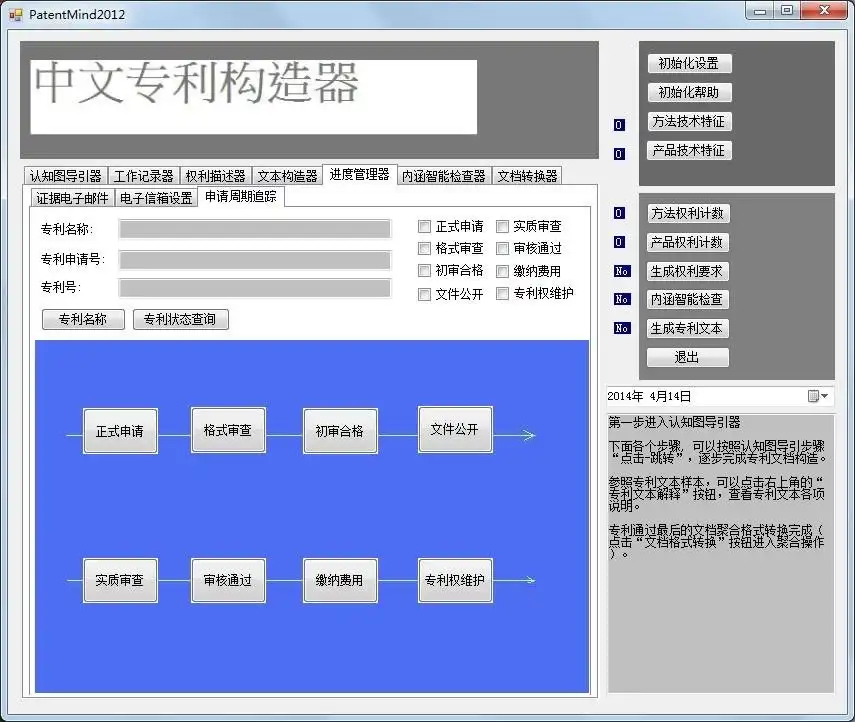The height and width of the screenshot is (722, 855).
Task: Select the 进度管理器 tab
Action: pyautogui.click(x=359, y=175)
